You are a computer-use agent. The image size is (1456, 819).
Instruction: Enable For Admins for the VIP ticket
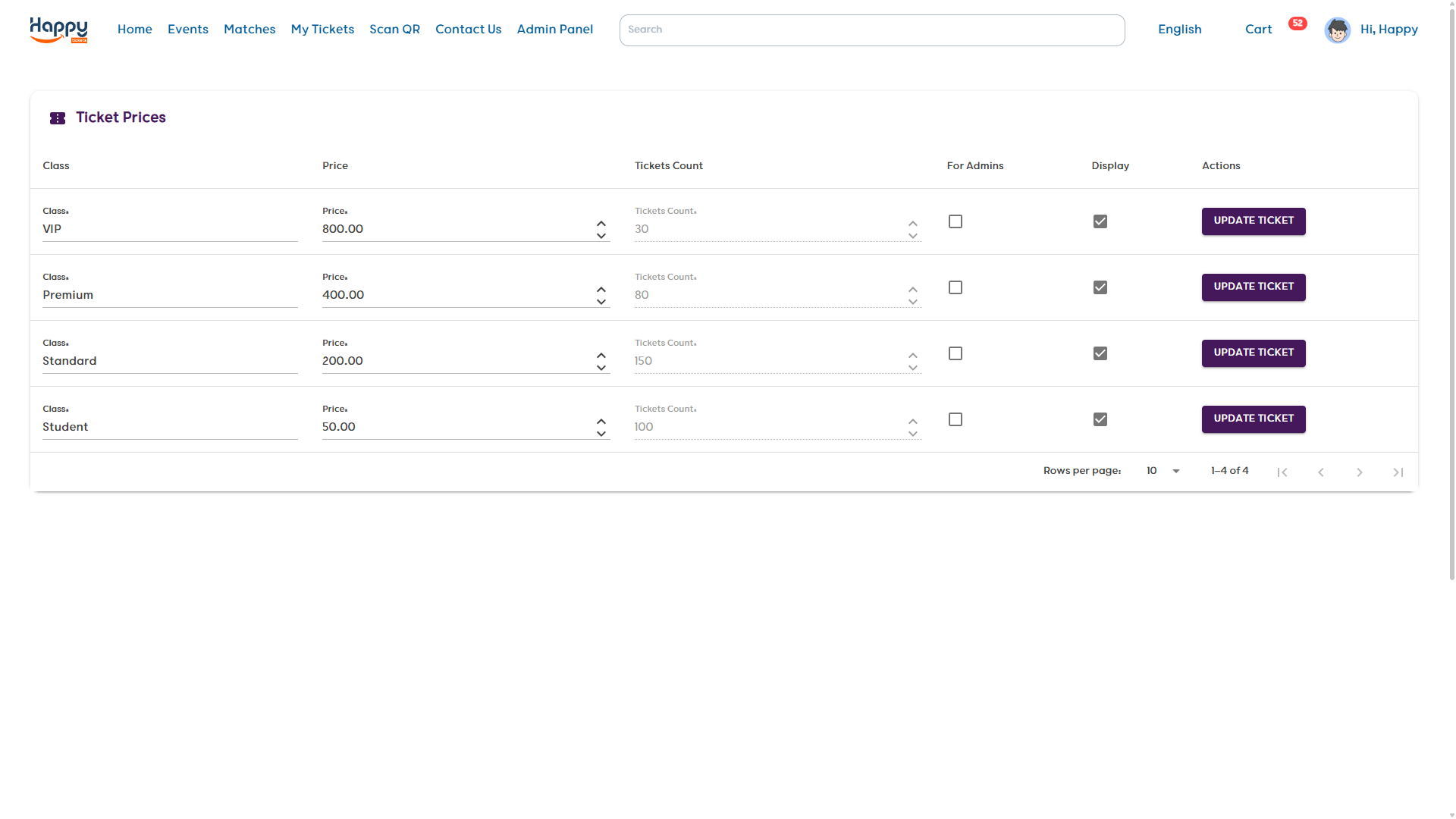[x=955, y=221]
